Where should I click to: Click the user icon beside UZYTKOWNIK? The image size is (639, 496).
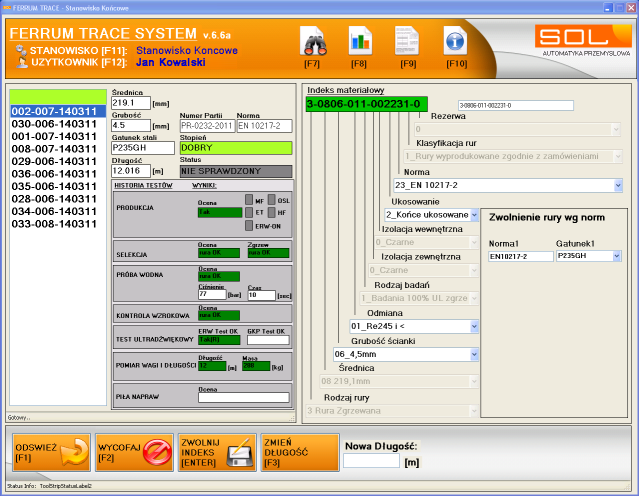pos(22,62)
